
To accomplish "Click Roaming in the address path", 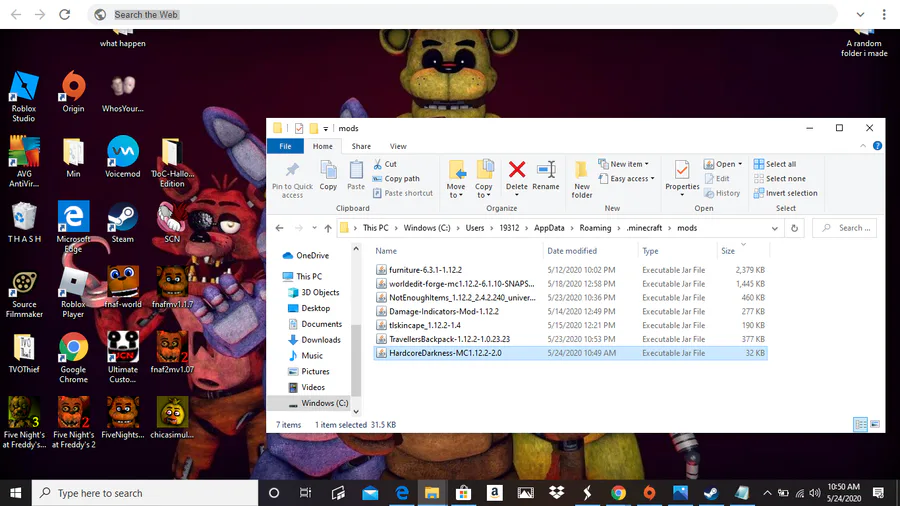I will (595, 228).
